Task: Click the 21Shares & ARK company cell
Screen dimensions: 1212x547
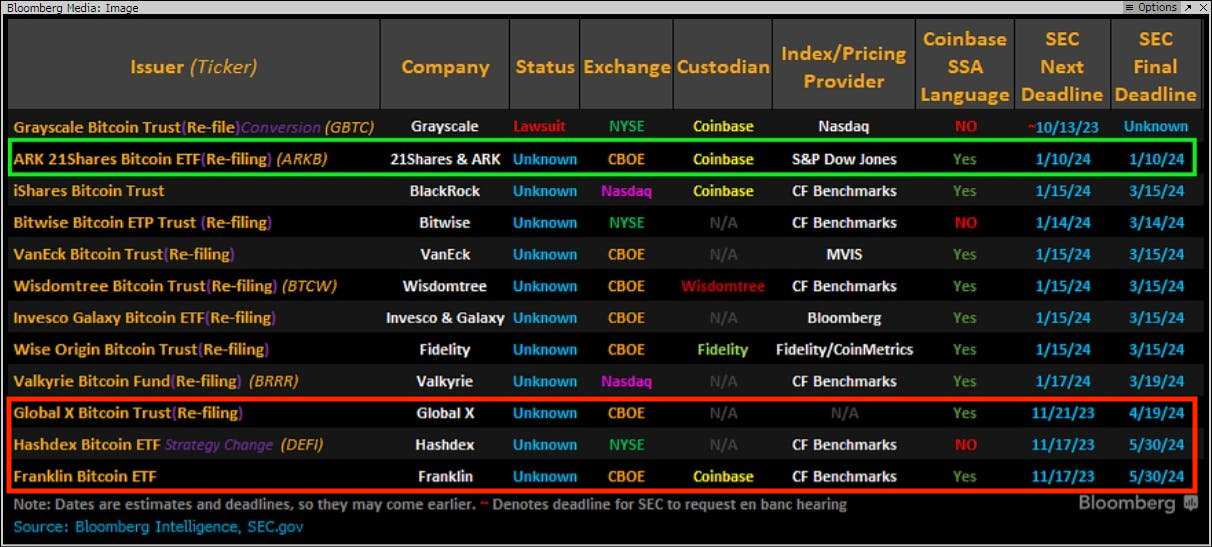Action: point(445,159)
